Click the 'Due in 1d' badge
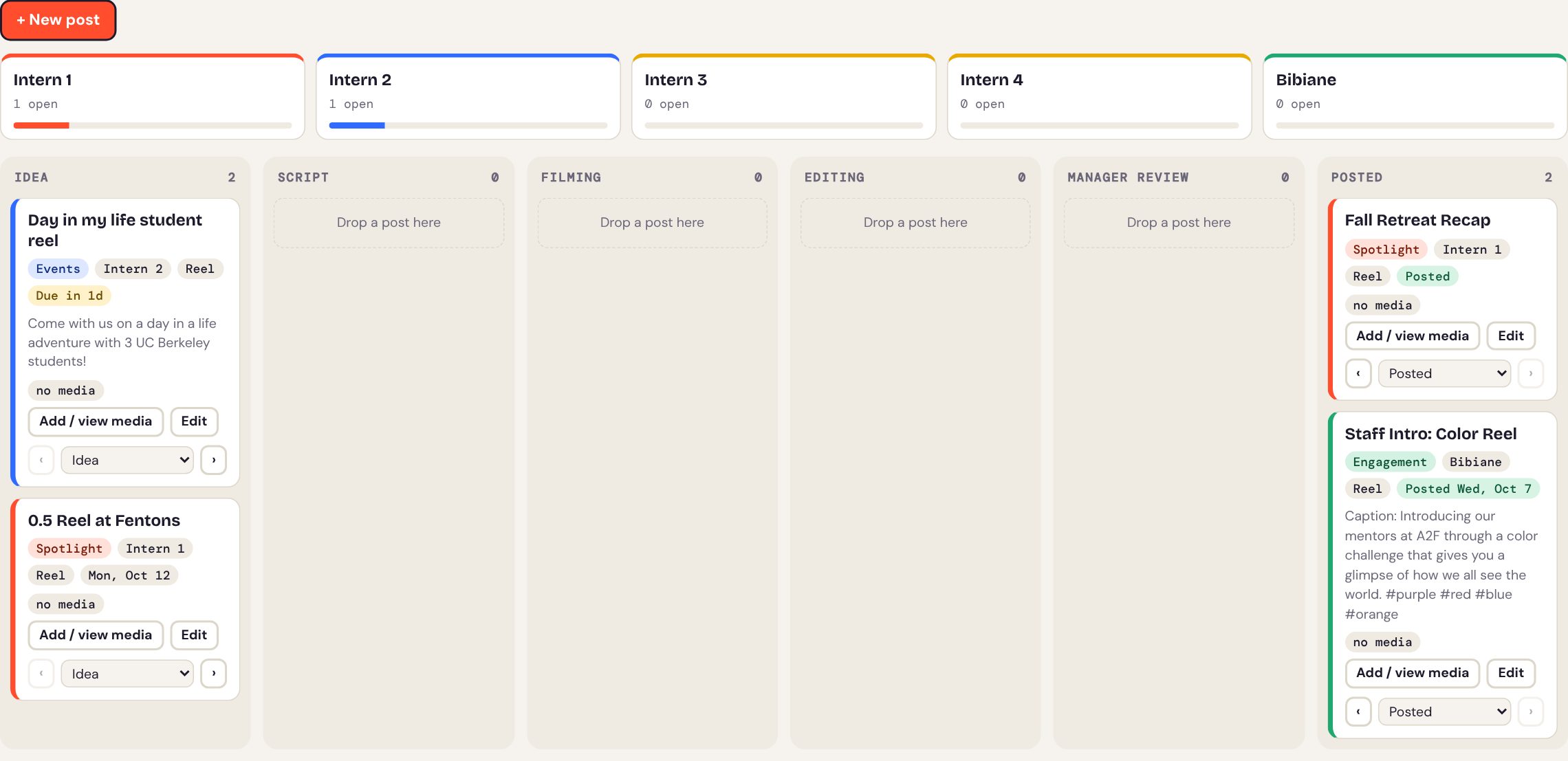The height and width of the screenshot is (761, 1568). 69,296
